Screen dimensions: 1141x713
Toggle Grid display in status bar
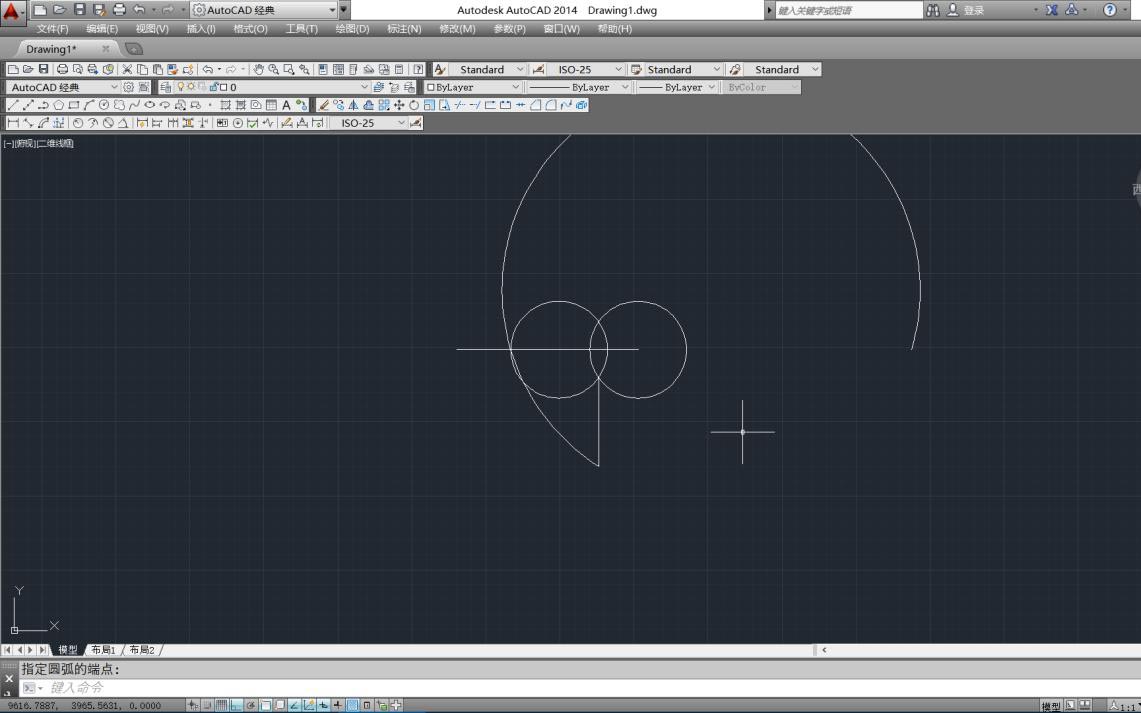(222, 706)
